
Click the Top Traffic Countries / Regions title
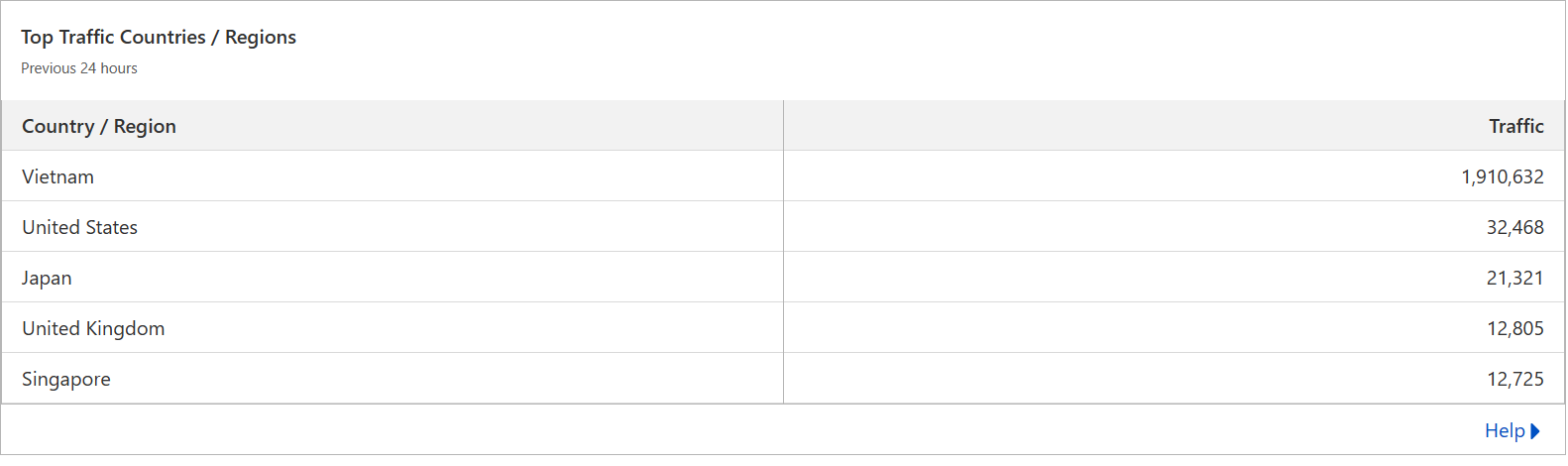click(159, 37)
